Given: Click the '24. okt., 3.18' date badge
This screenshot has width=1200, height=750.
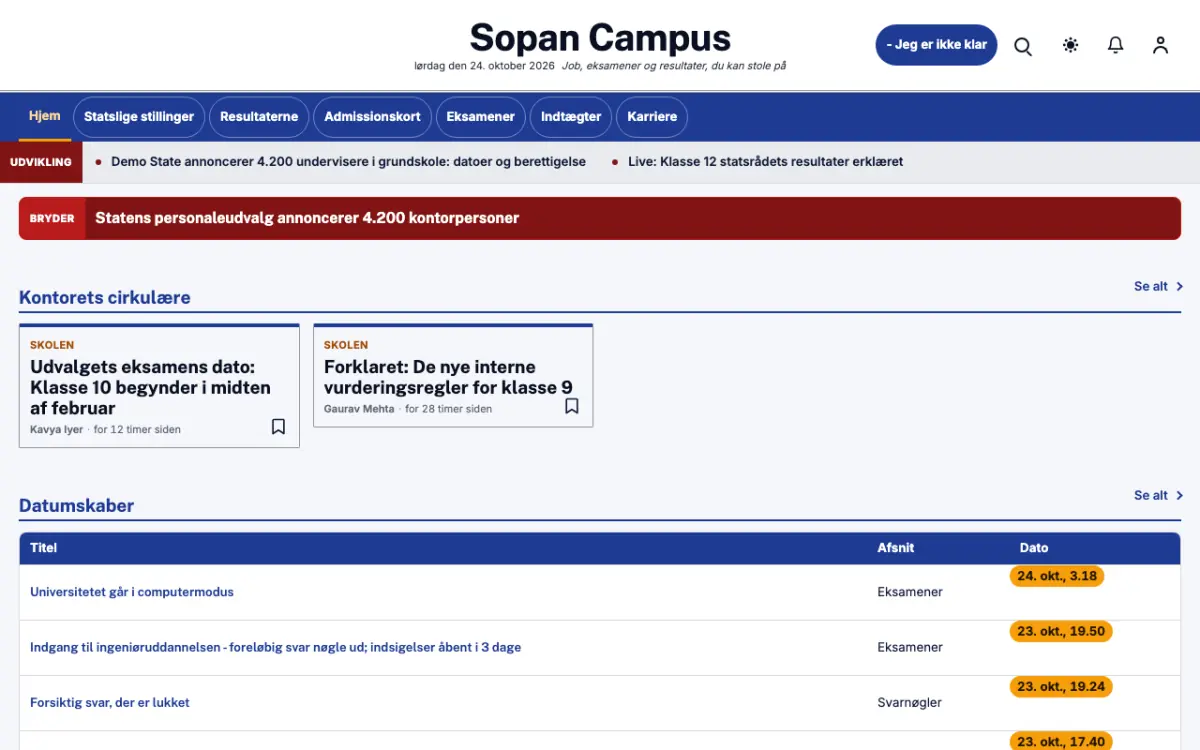Looking at the screenshot, I should tap(1057, 576).
